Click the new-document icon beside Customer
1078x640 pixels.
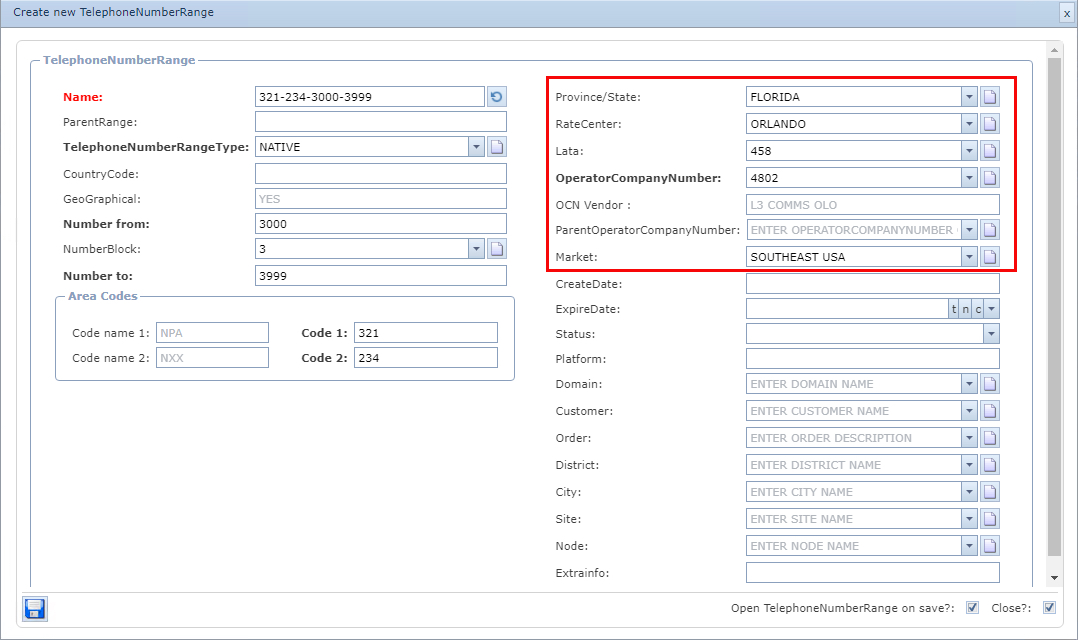click(989, 411)
